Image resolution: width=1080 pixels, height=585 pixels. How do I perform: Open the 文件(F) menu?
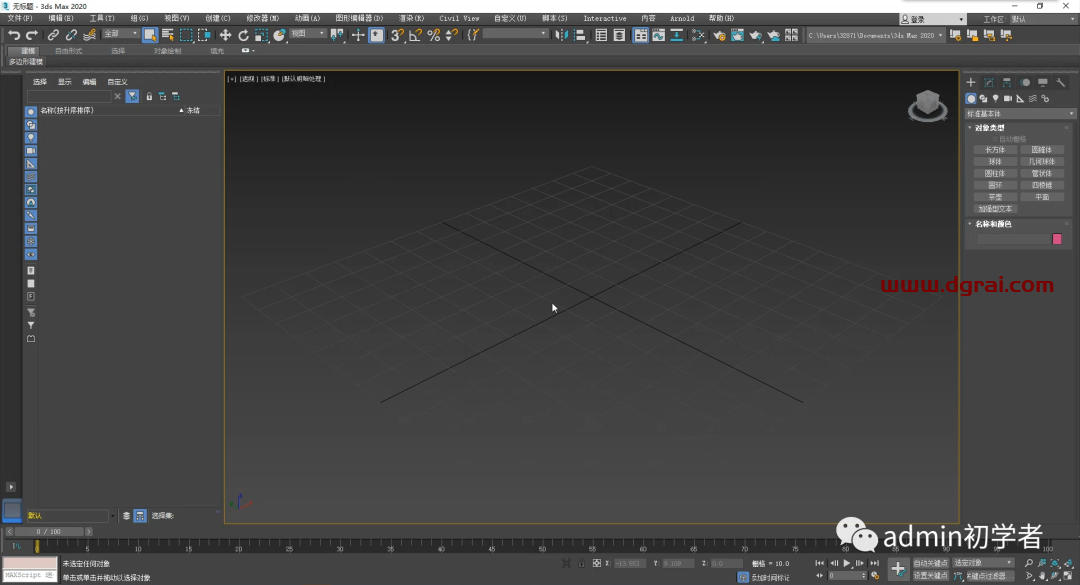tap(19, 19)
